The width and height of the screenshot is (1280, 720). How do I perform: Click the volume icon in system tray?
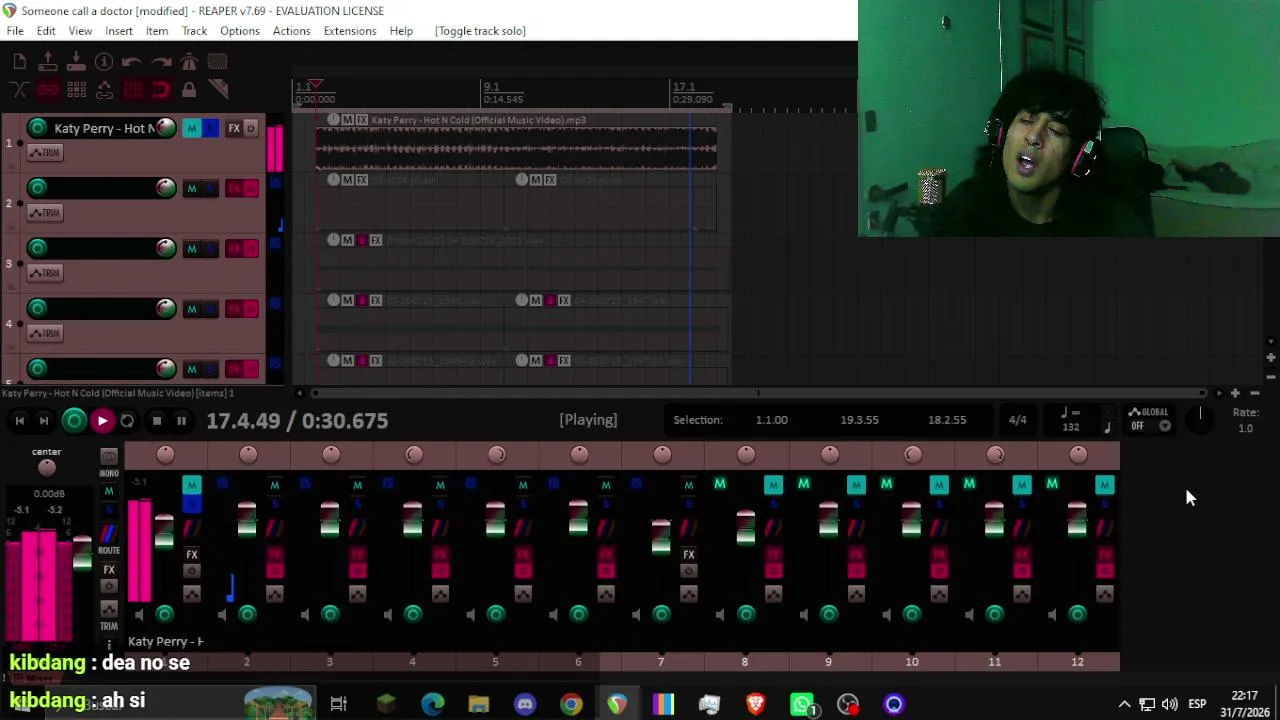(x=1169, y=704)
